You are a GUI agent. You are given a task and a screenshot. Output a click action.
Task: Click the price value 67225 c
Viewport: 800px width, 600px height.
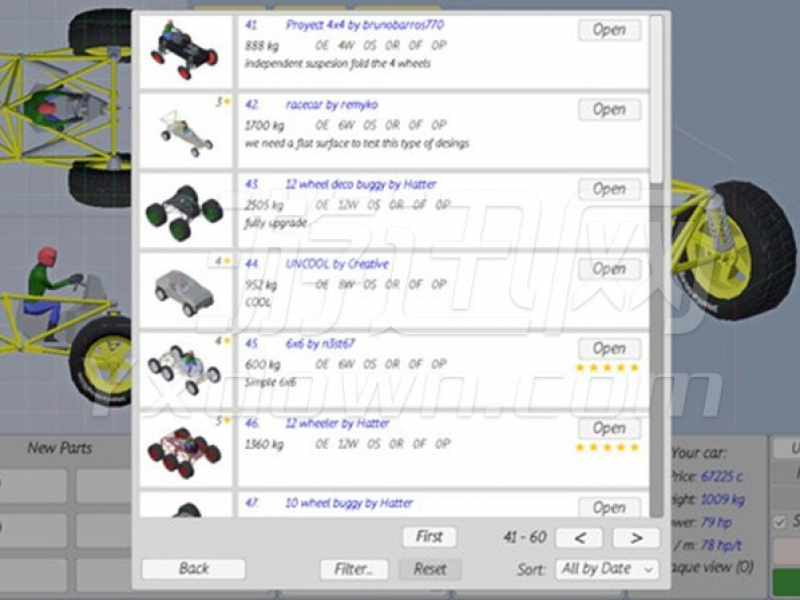722,477
